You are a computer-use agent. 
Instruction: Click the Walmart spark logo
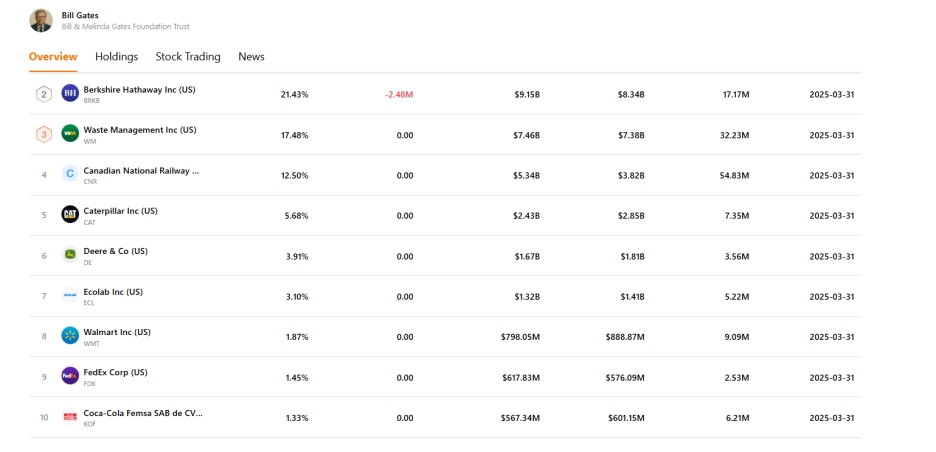[x=70, y=336]
